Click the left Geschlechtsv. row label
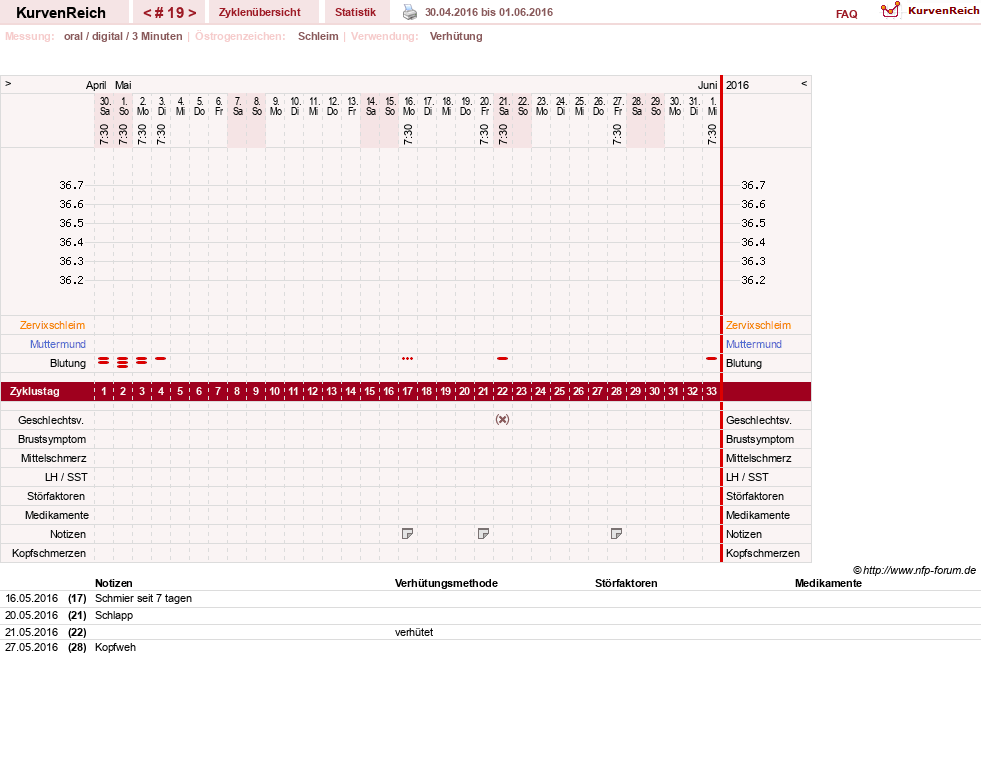981x782 pixels. point(51,420)
